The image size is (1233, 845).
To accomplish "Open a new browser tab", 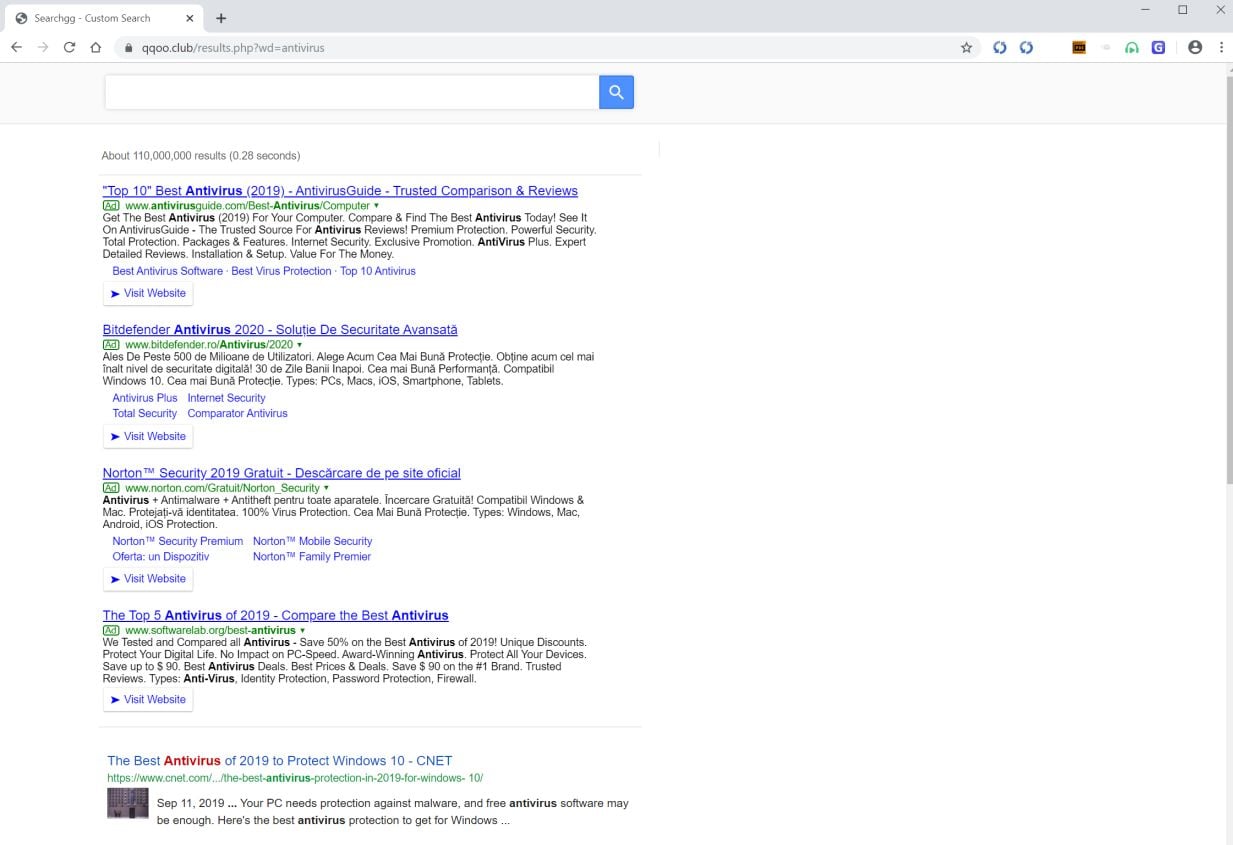I will click(x=221, y=18).
